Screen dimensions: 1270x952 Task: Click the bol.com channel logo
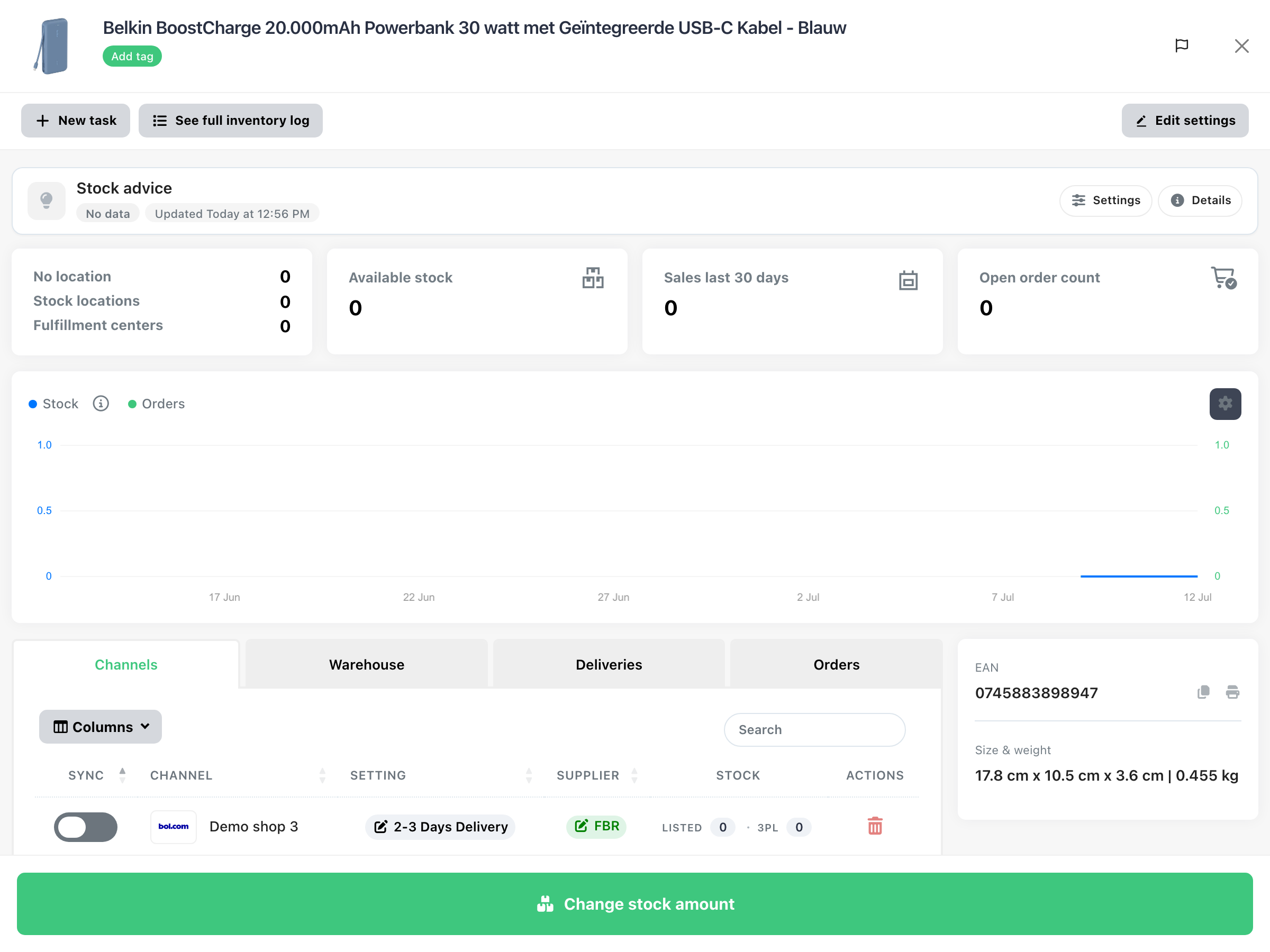pos(174,827)
